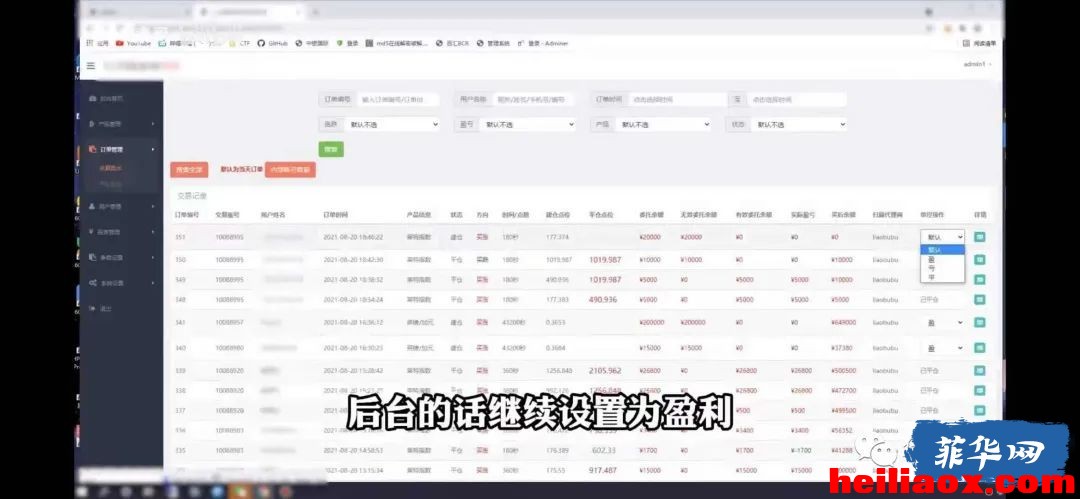
Task: Click 已平仓 status text in order 348 row
Action: click(x=929, y=300)
